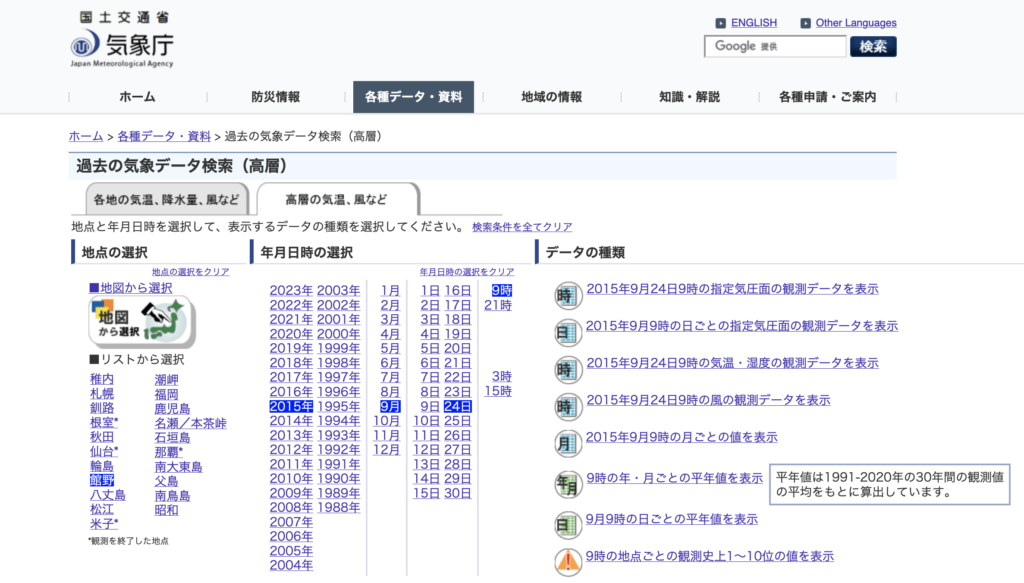1024x583 pixels.
Task: Select day 24日
Action: (457, 406)
